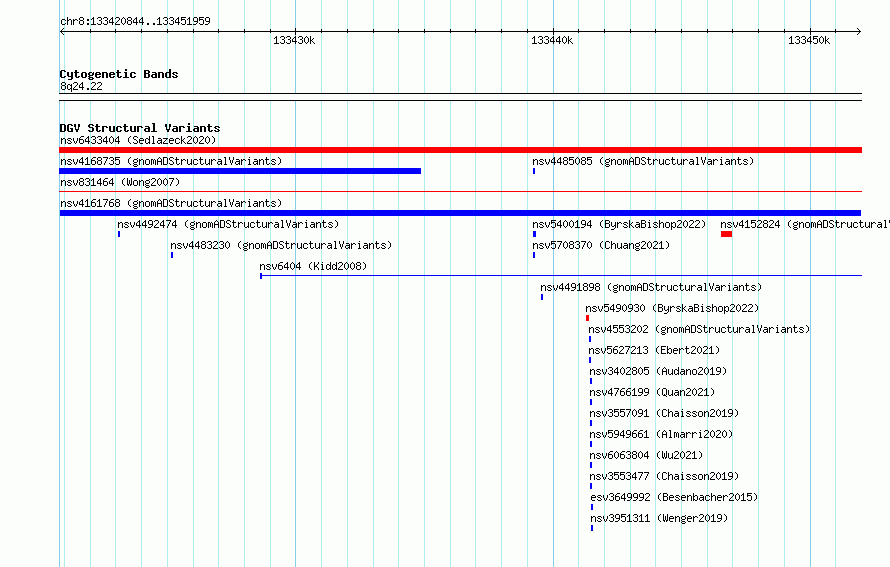The height and width of the screenshot is (567, 890).
Task: Select nsv5949661 (Almarri2020) label
Action: [661, 434]
